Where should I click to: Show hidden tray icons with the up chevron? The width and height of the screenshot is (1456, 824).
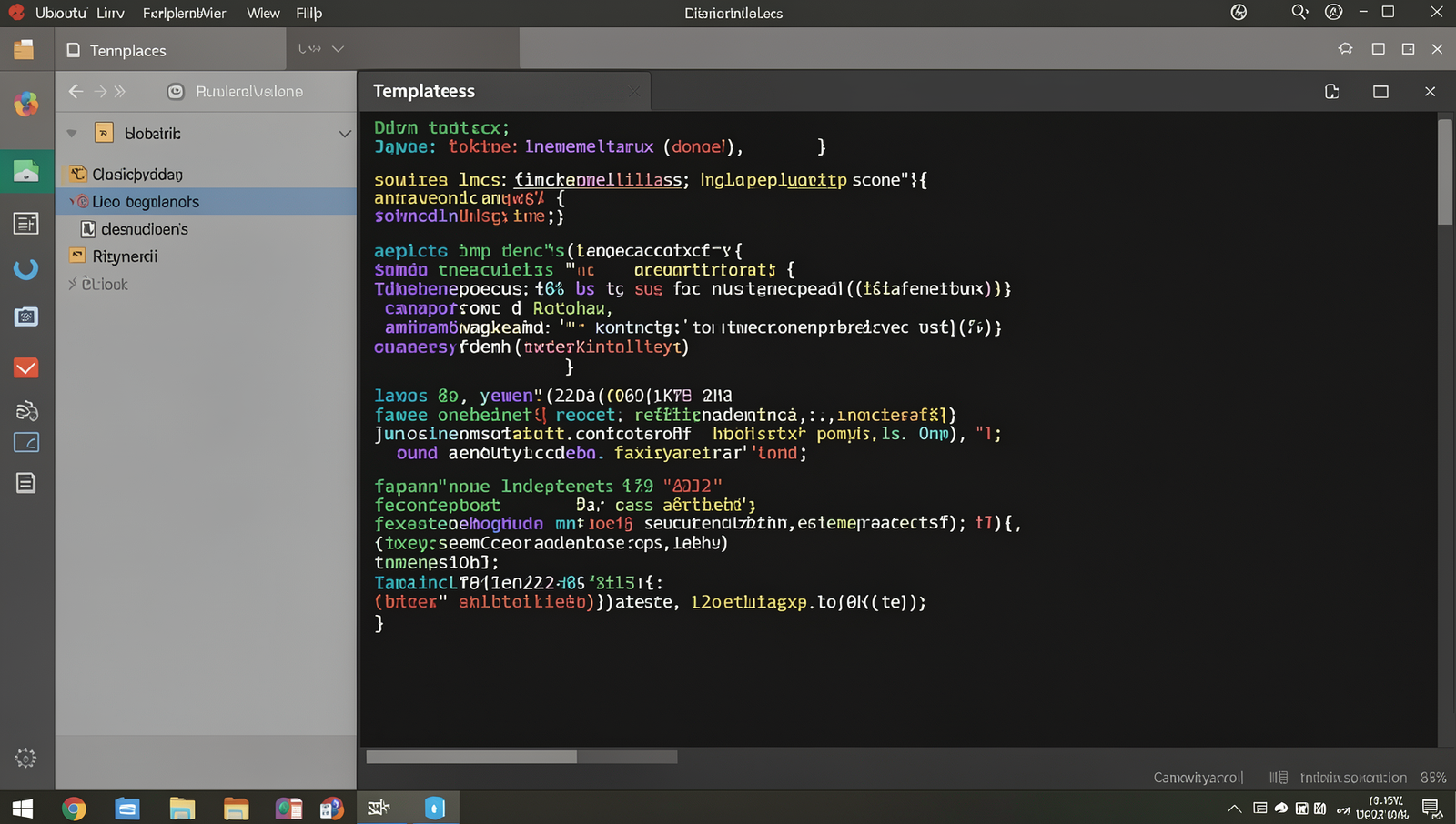pyautogui.click(x=1234, y=808)
